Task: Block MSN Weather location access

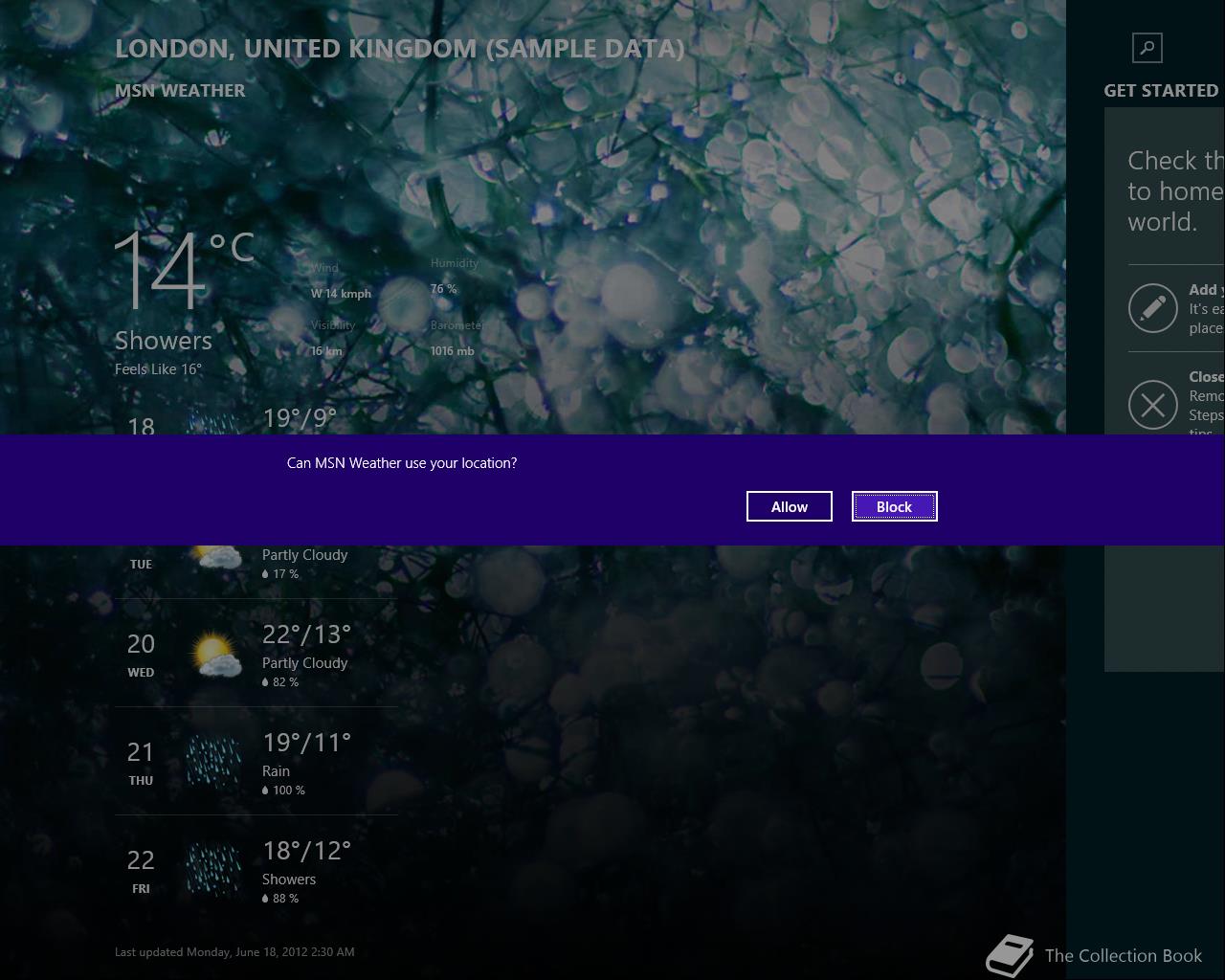Action: [x=895, y=506]
